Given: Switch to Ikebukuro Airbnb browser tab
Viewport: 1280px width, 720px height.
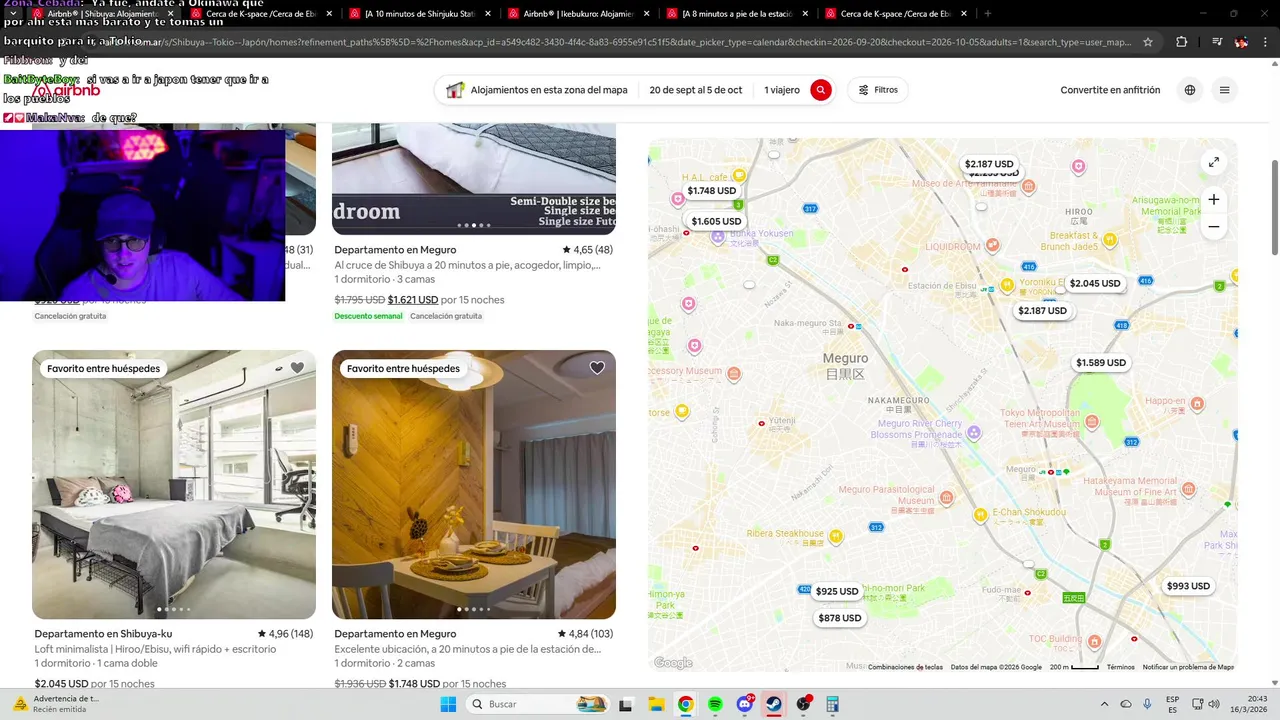Looking at the screenshot, I should tap(578, 14).
